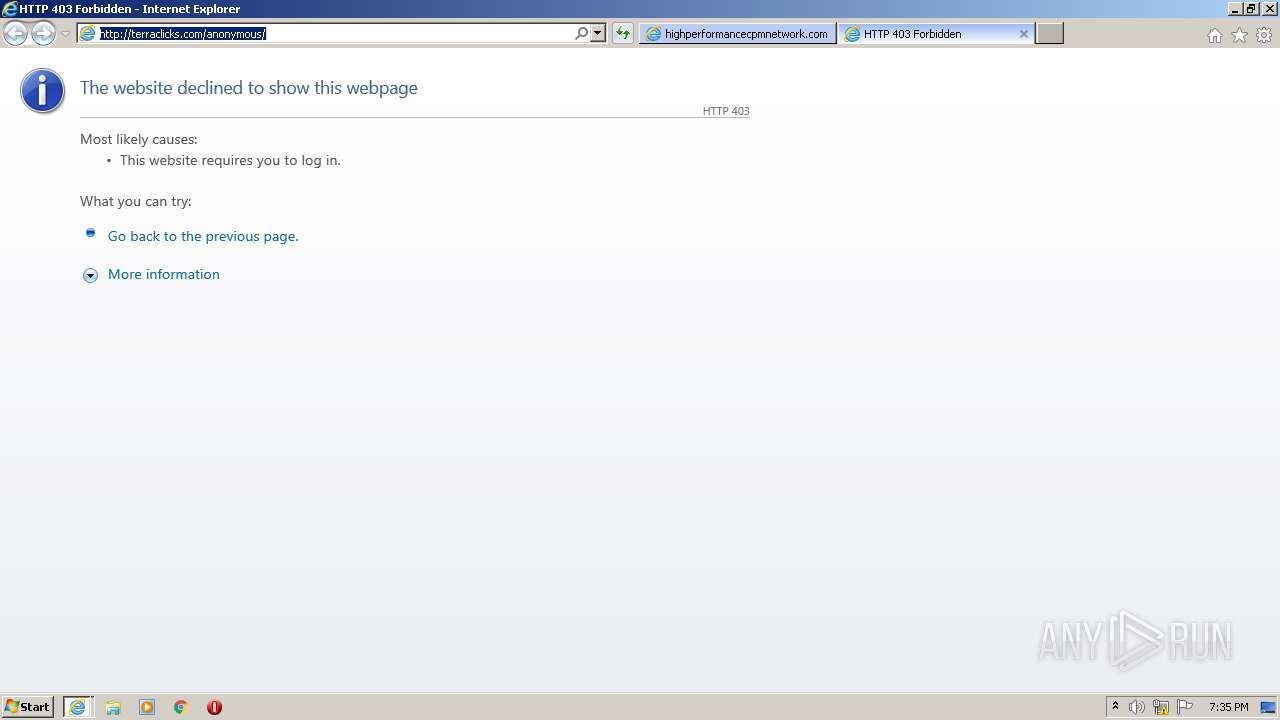Switch to the highperformancecpmnetwork.com tab
This screenshot has height=720, width=1280.
738,34
